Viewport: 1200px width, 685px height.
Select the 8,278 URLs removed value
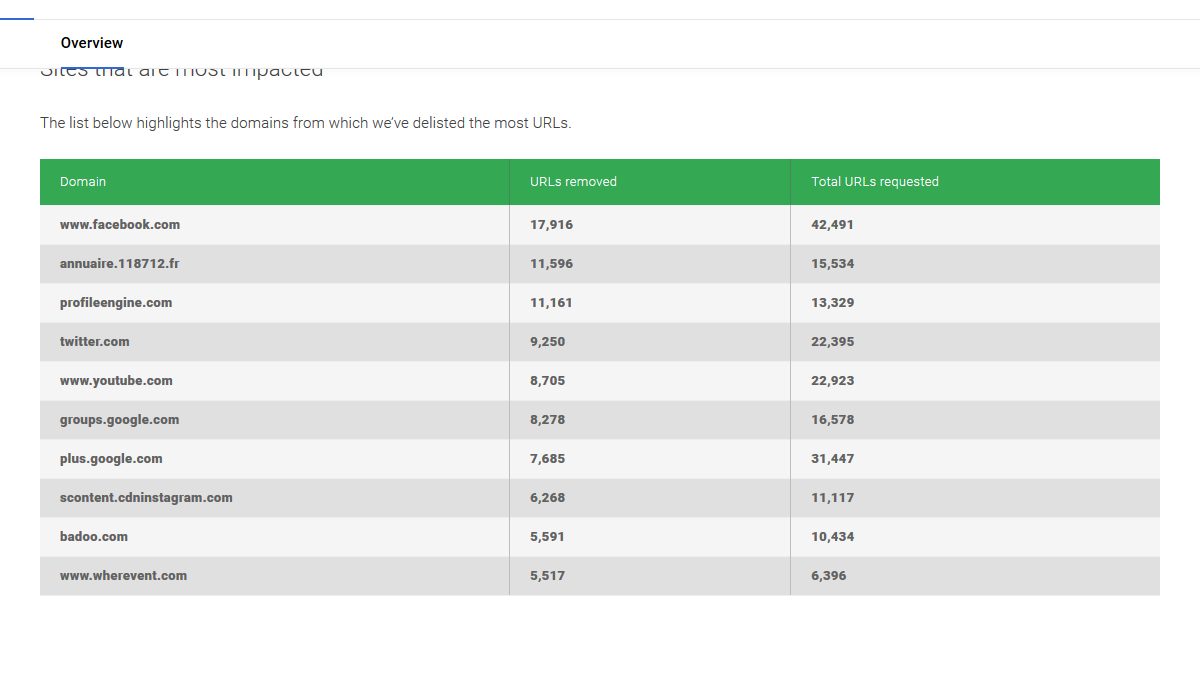[548, 420]
